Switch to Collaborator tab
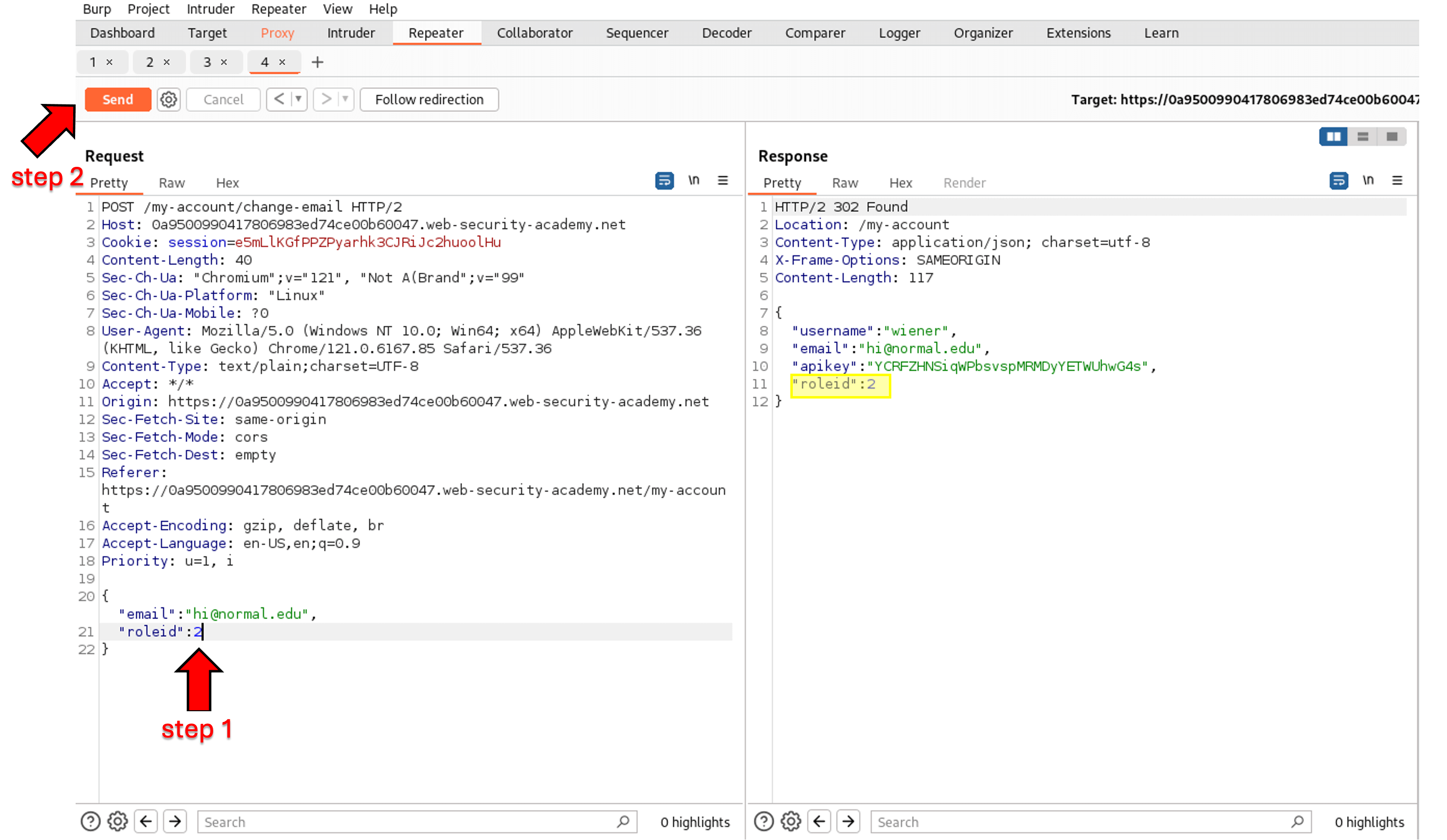 [535, 33]
